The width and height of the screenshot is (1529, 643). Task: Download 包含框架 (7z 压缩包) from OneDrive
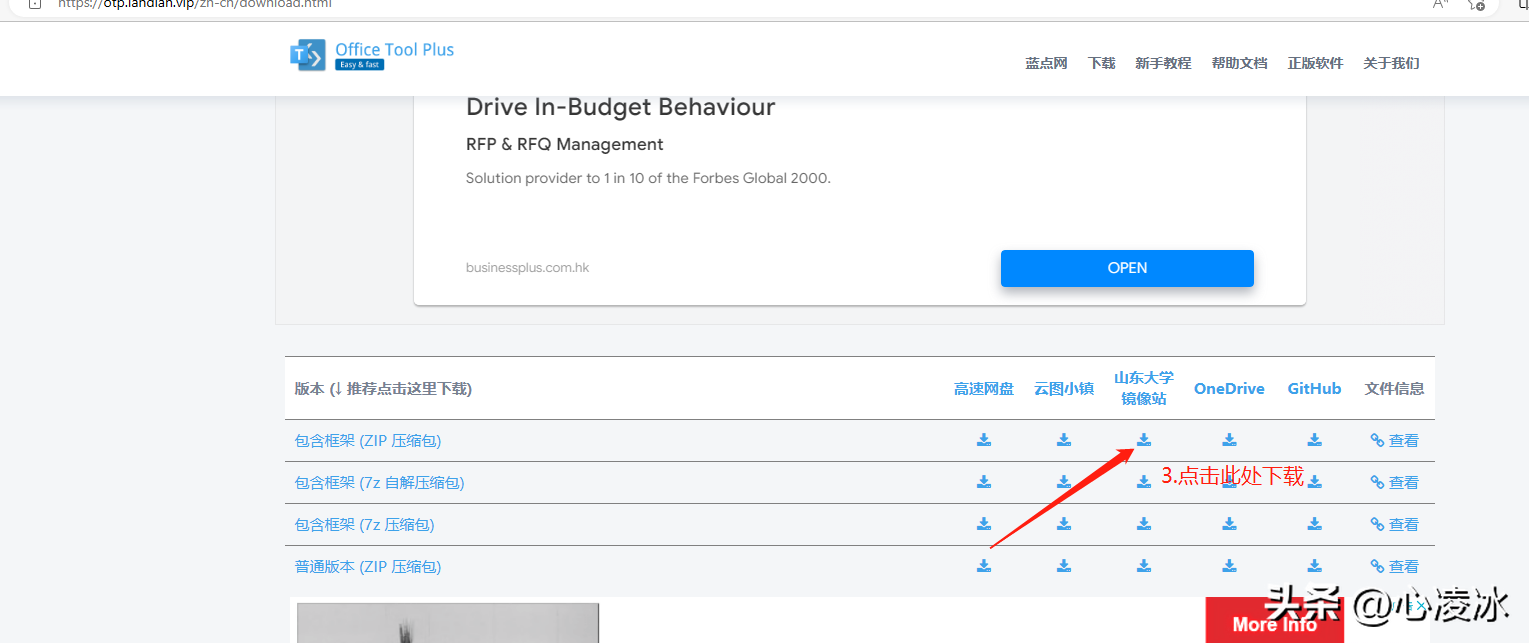1229,524
